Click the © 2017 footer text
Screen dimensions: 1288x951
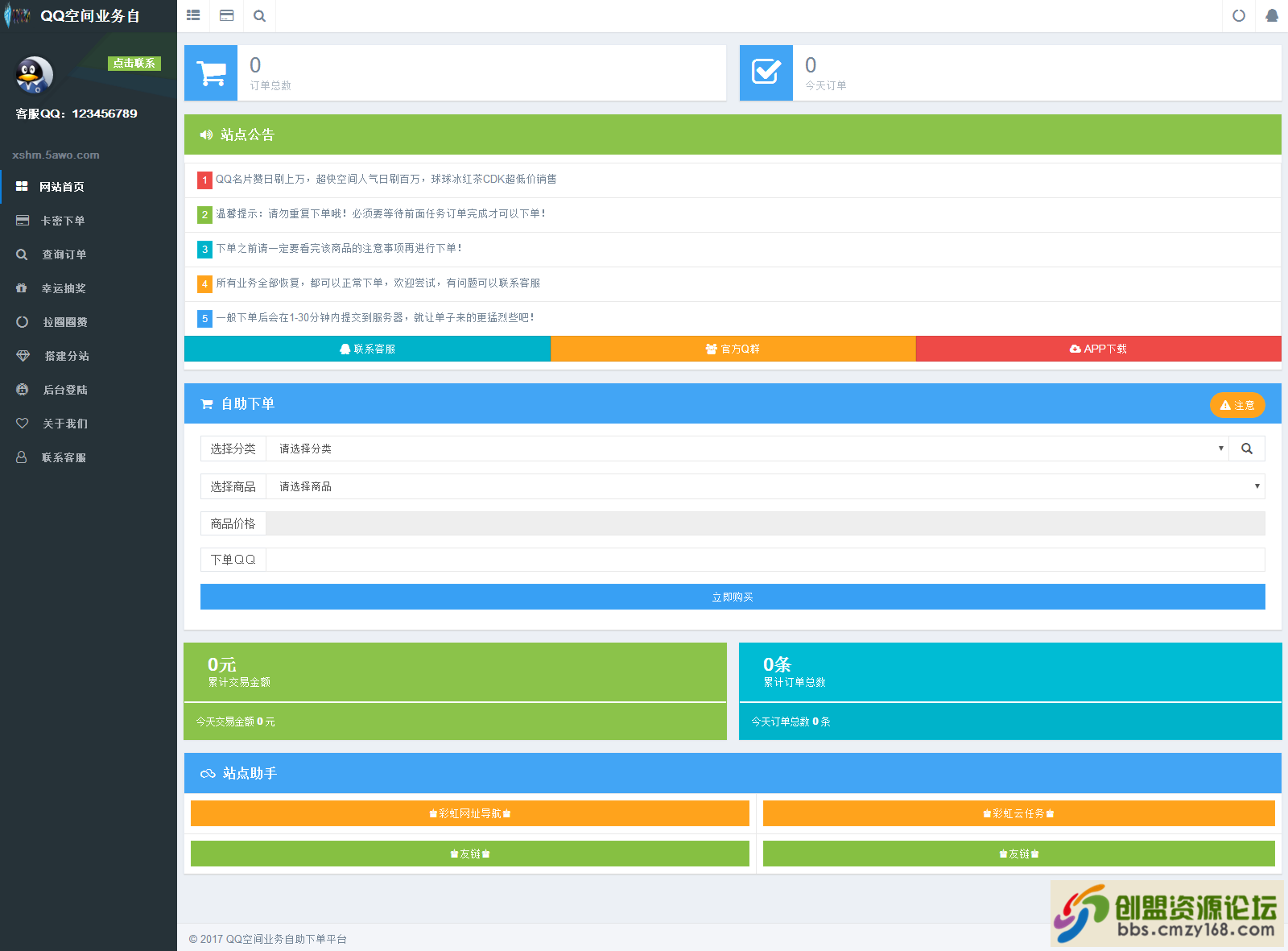267,939
